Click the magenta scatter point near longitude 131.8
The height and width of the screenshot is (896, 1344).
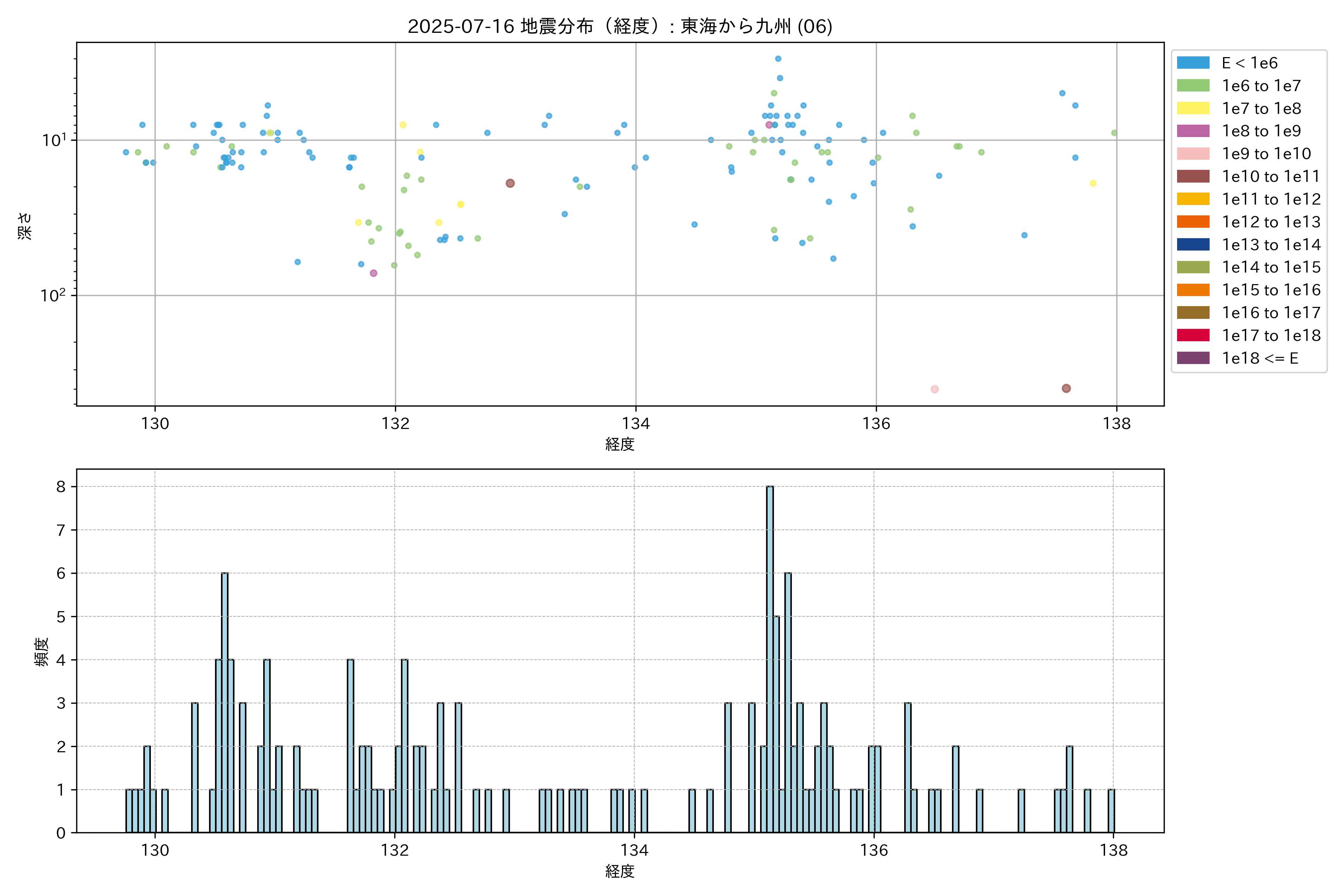coord(374,273)
